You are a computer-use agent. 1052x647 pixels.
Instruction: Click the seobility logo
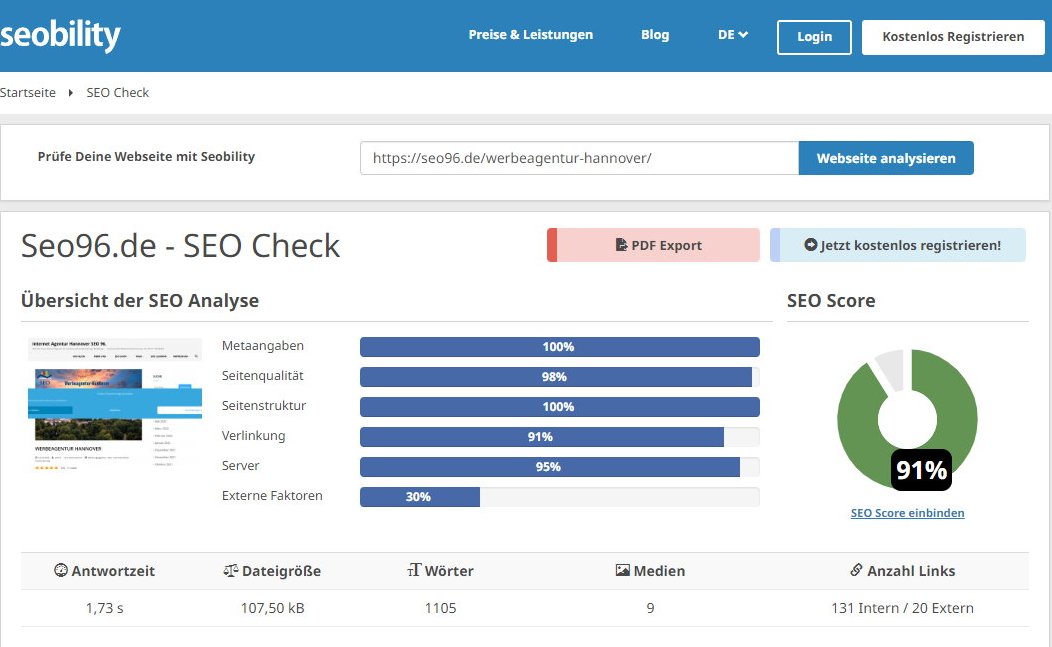click(60, 36)
